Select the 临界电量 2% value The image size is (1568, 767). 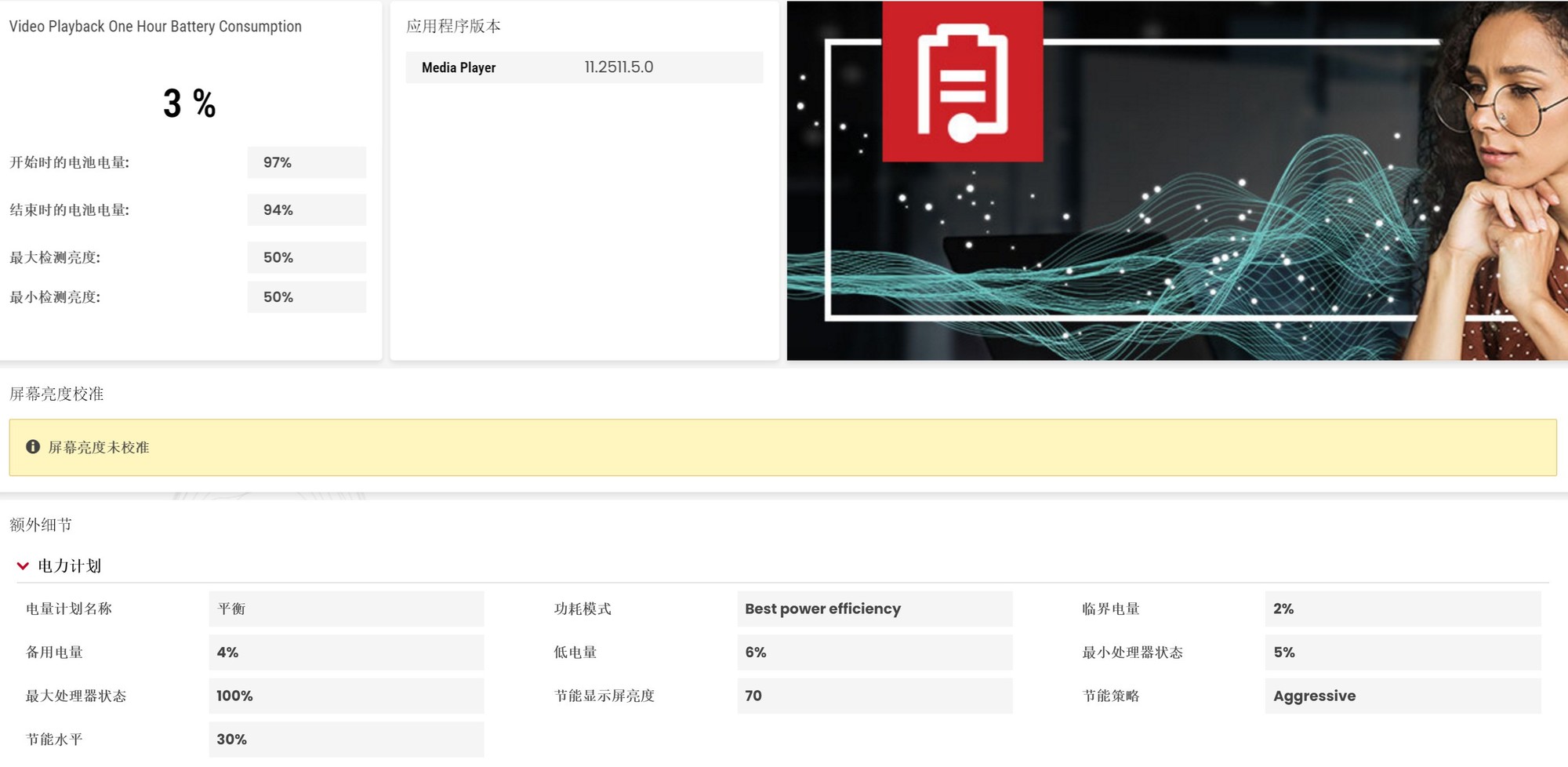[x=1402, y=609]
